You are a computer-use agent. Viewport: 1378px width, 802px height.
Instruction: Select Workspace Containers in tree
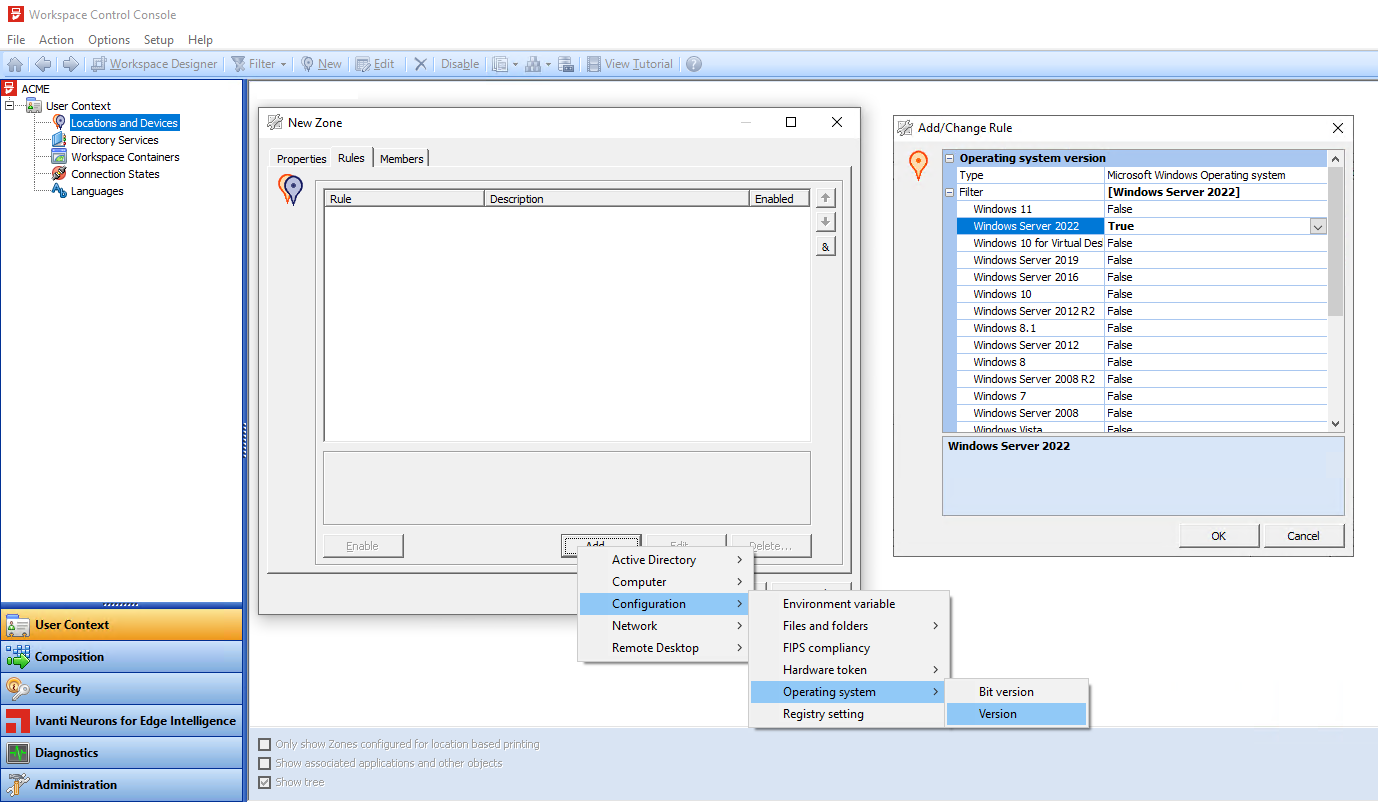click(125, 157)
